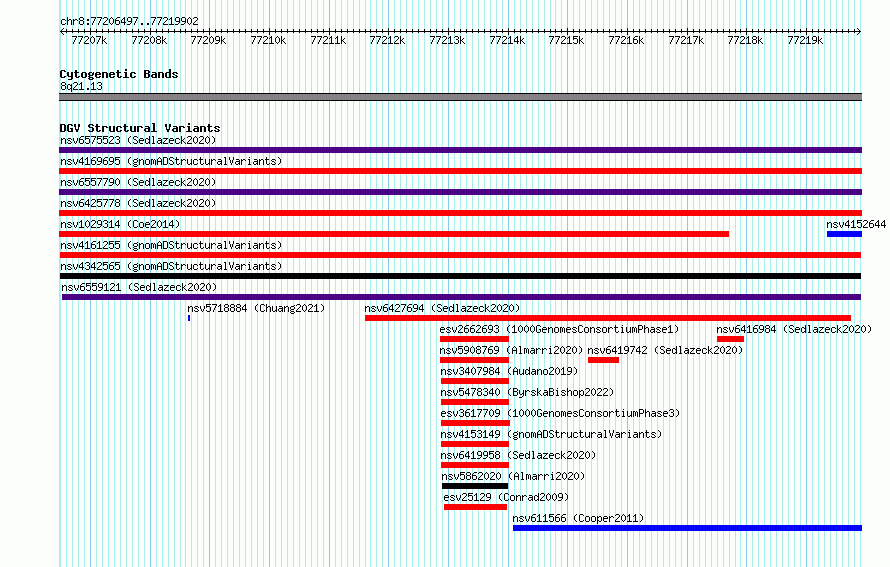Open the nsv6557790 (Sedlazeck2020) variant label
Screen dimensions: 890x567
[138, 182]
